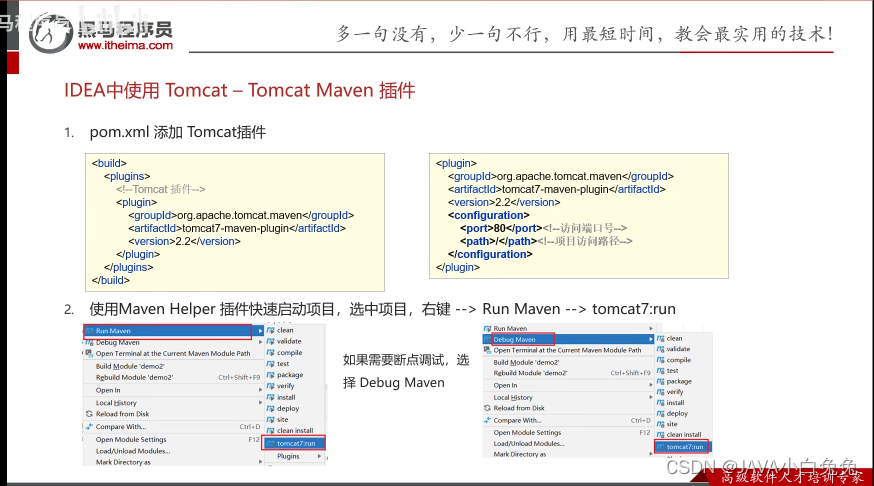Click reload icon beside 'Reload from Disk' in right menu
This screenshot has width=874, height=486.
click(487, 408)
